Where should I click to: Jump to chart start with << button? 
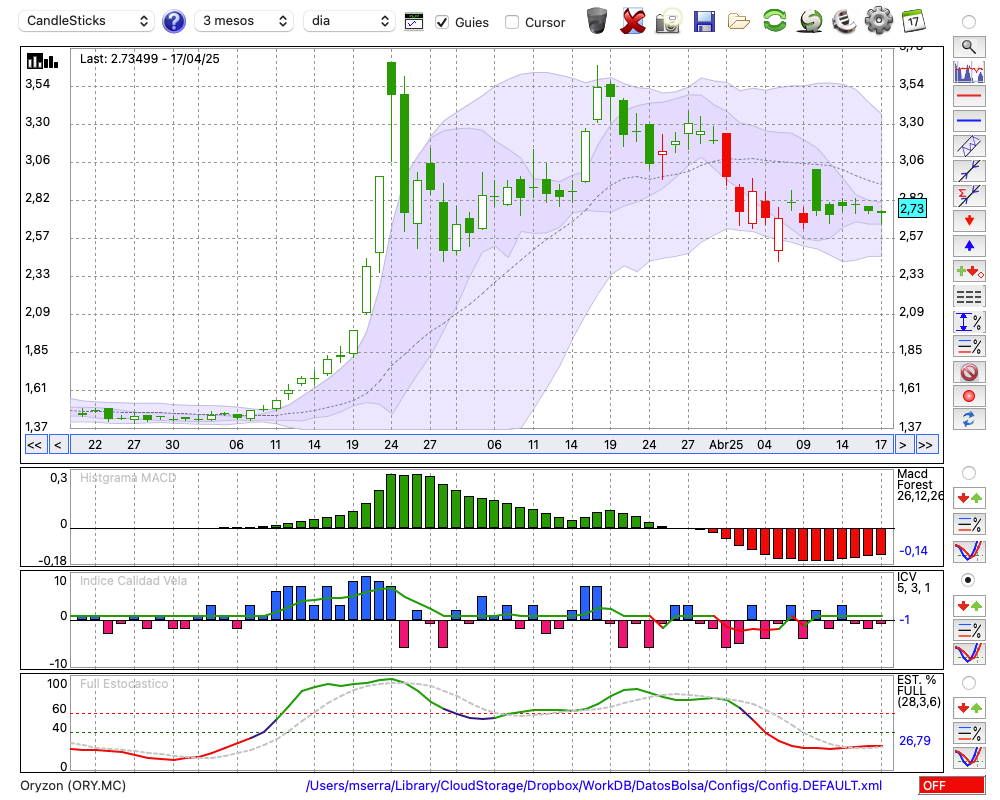click(34, 445)
